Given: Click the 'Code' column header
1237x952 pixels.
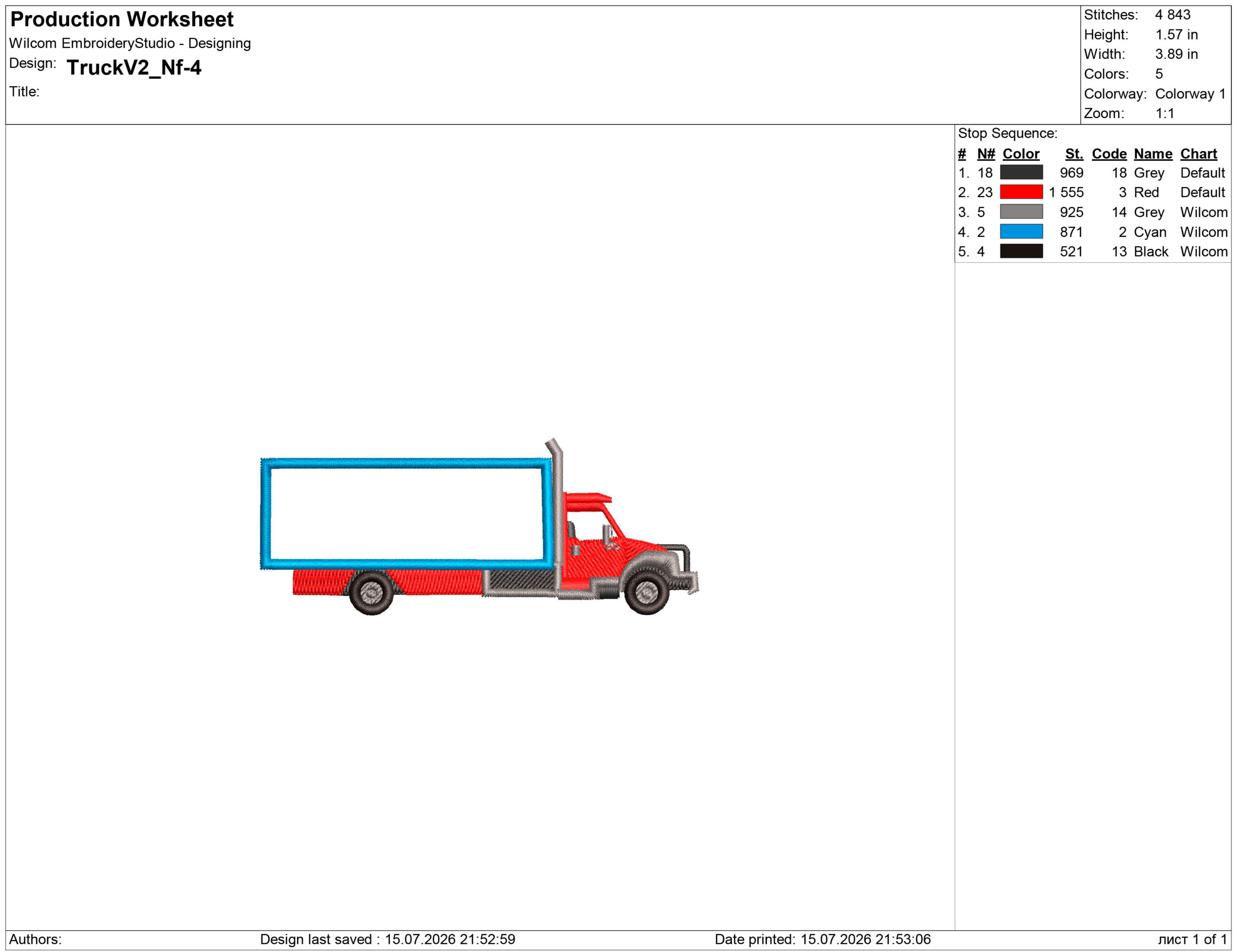Looking at the screenshot, I should click(1109, 154).
